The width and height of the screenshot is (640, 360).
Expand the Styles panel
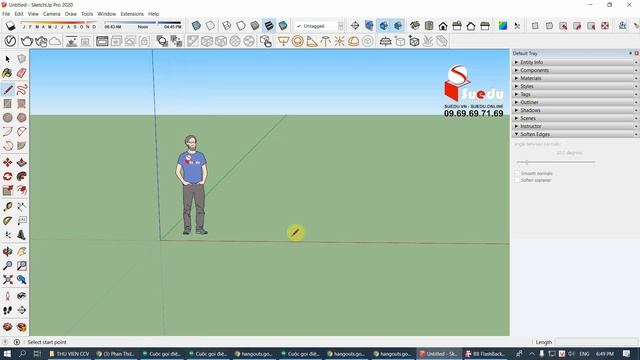[x=575, y=86]
